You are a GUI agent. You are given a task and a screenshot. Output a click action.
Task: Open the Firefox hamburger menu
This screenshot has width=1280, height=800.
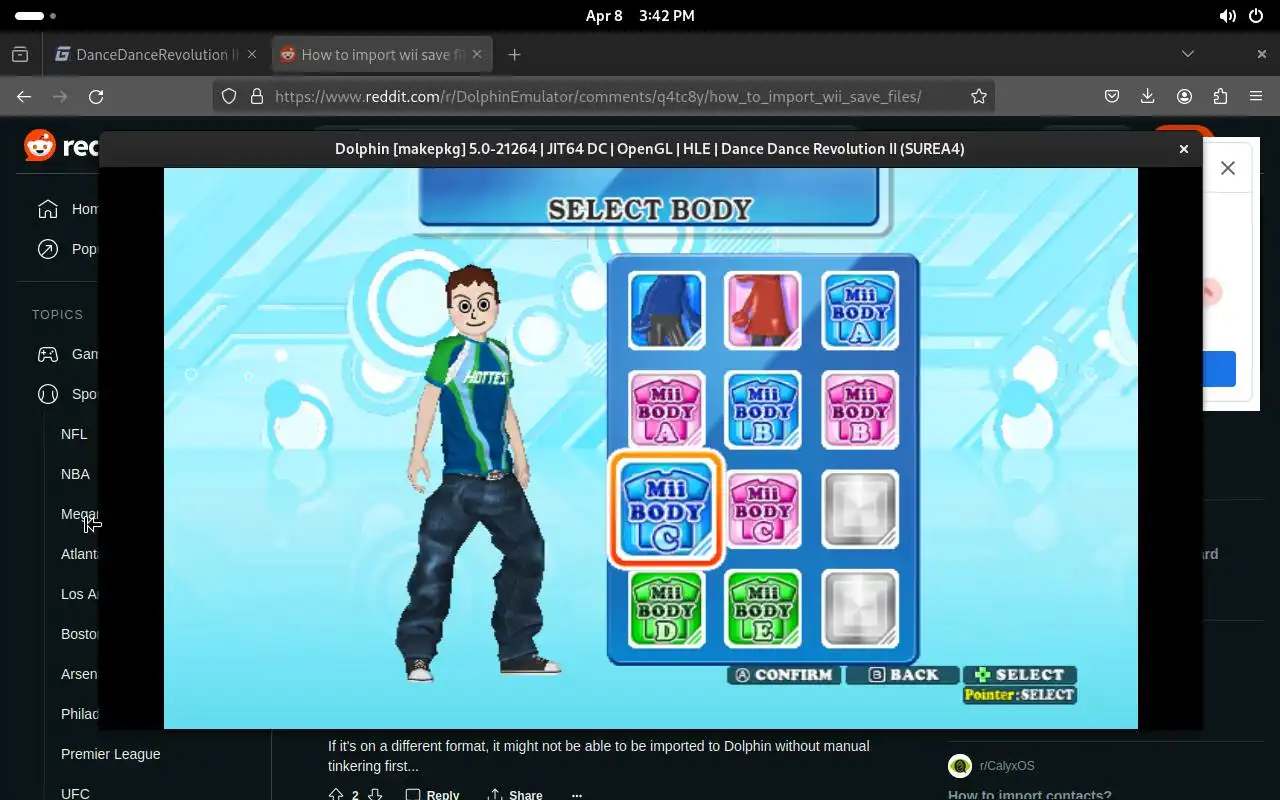pos(1256,96)
